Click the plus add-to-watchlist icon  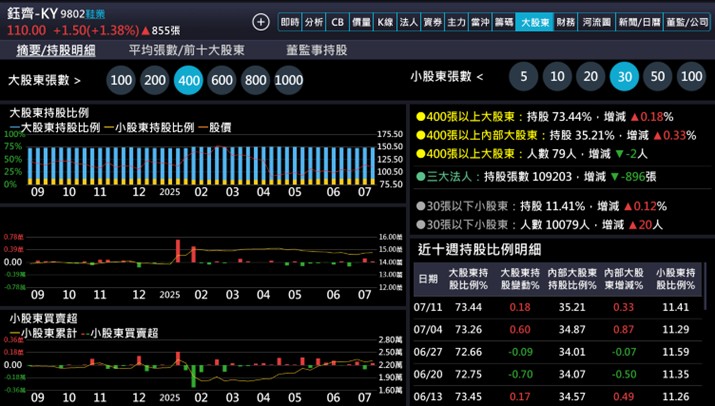pos(261,21)
